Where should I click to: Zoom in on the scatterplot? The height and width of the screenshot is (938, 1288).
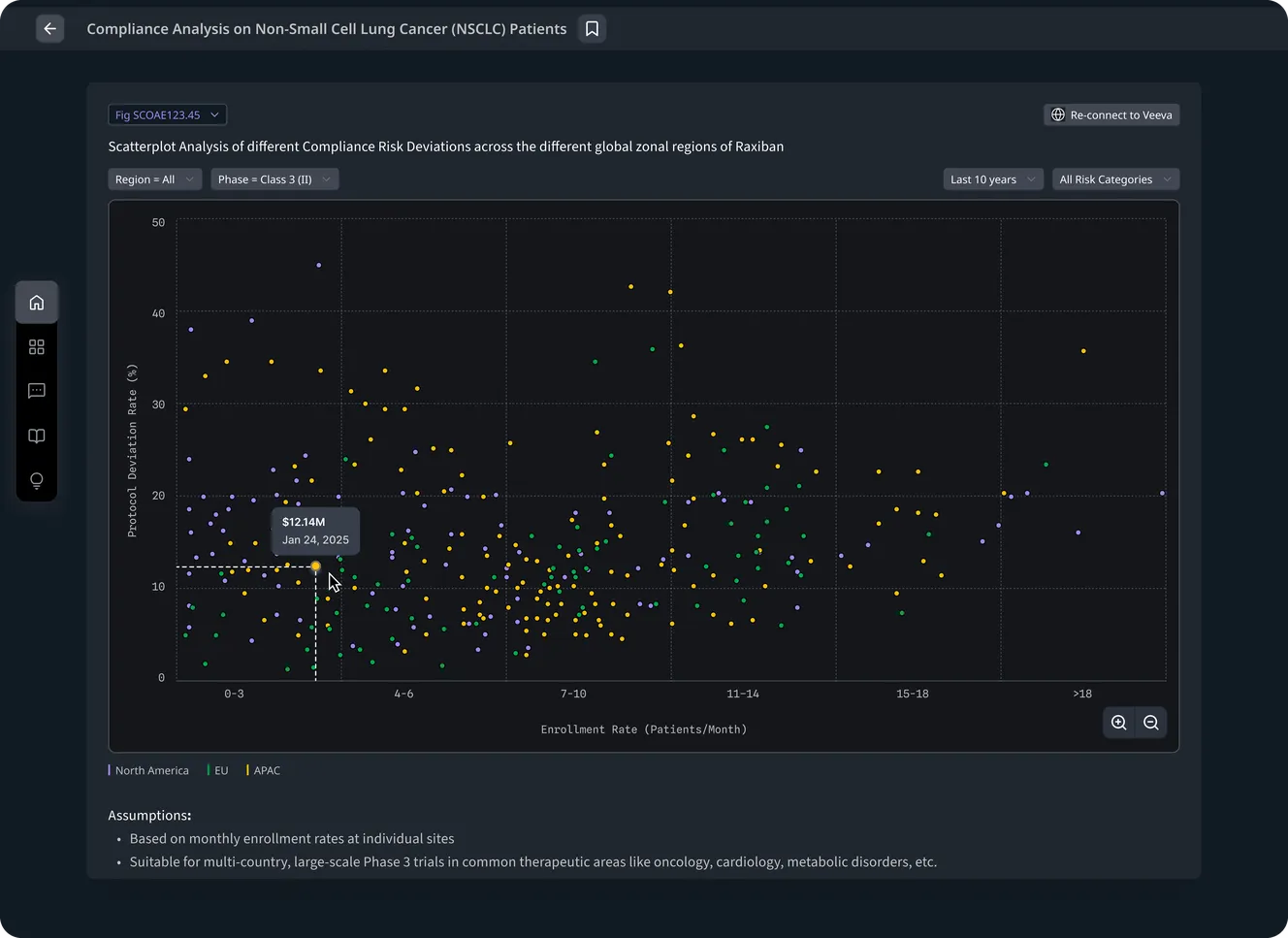tap(1119, 723)
